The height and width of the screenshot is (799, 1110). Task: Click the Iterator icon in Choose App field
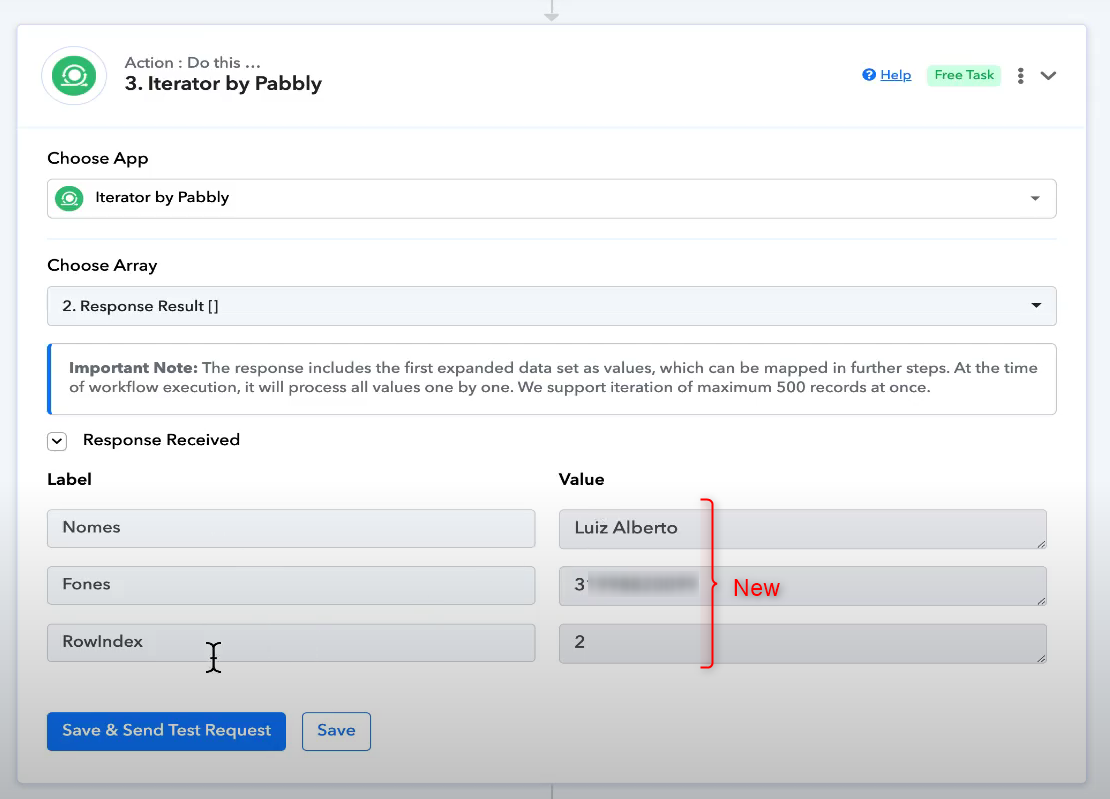point(69,198)
